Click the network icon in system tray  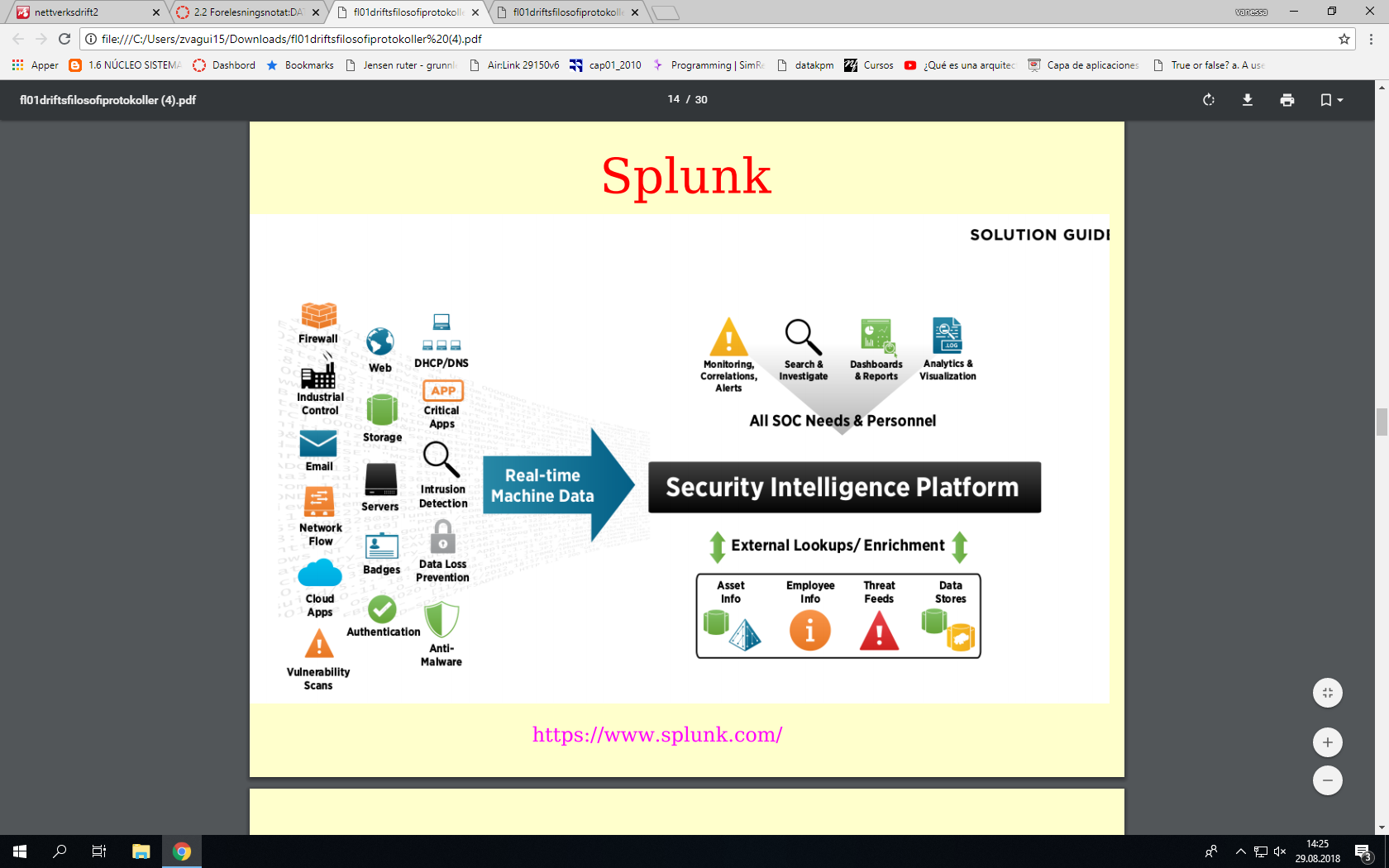pos(1260,851)
